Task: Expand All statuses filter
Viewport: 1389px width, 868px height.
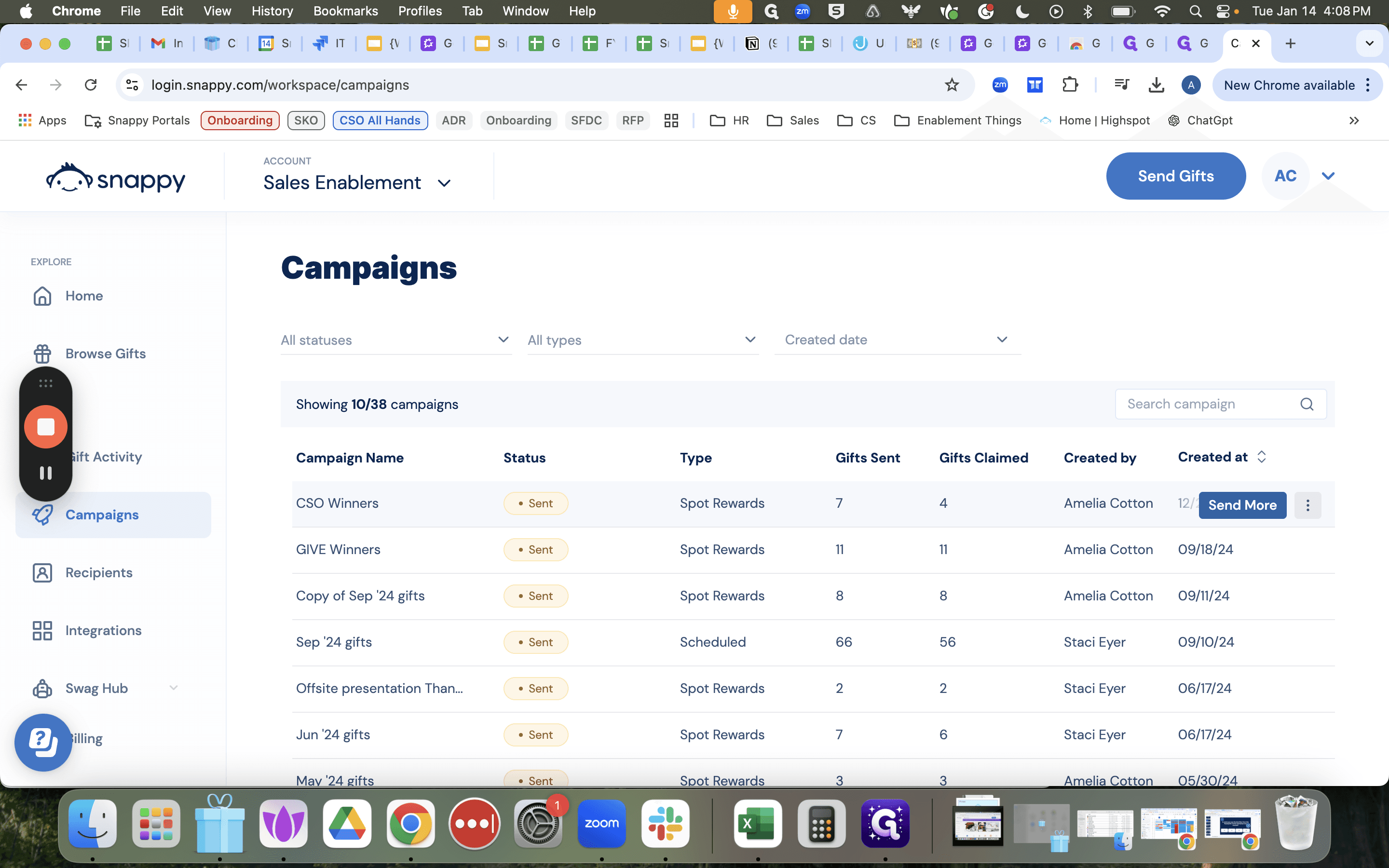Action: point(395,340)
